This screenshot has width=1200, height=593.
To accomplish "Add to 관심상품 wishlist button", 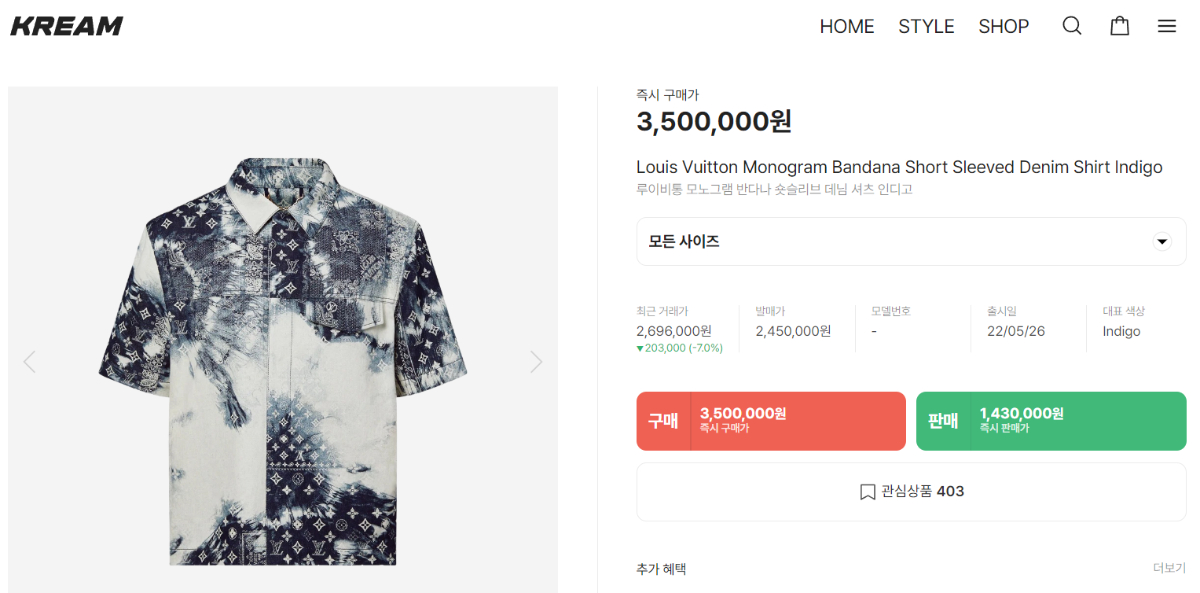I will (x=911, y=492).
